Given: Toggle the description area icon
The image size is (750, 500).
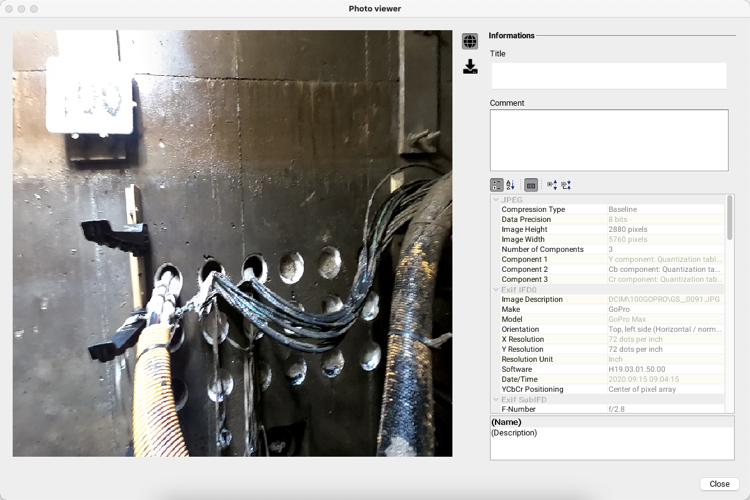Looking at the screenshot, I should coord(531,185).
